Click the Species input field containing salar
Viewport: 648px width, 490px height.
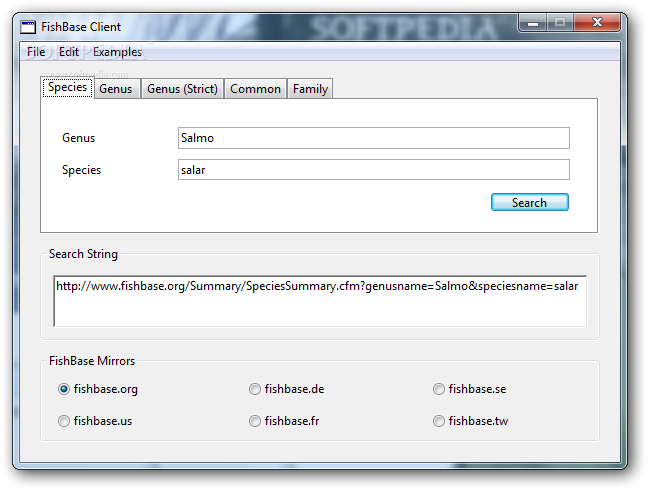(374, 170)
